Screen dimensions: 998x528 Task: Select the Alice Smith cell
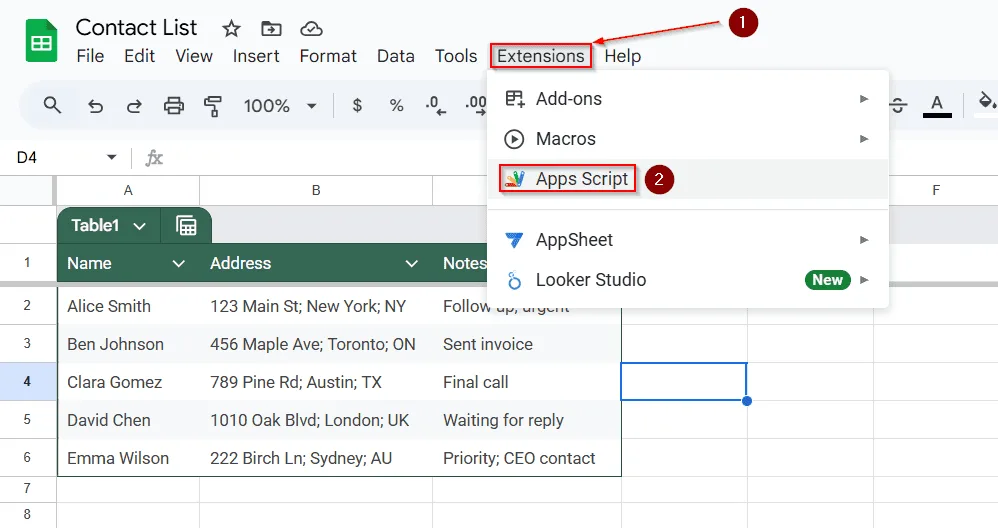(128, 306)
